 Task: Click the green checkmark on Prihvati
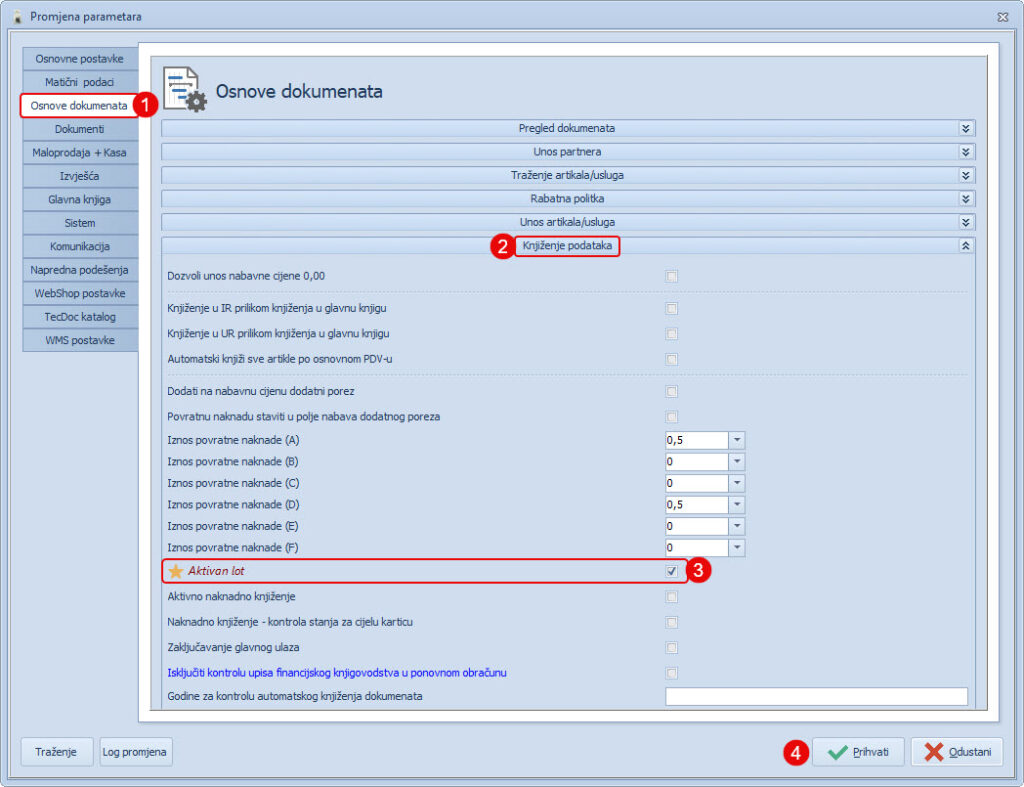coord(837,753)
